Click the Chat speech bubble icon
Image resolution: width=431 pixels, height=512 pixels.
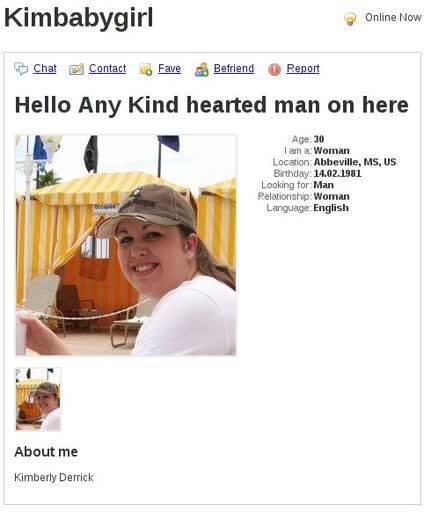point(21,69)
